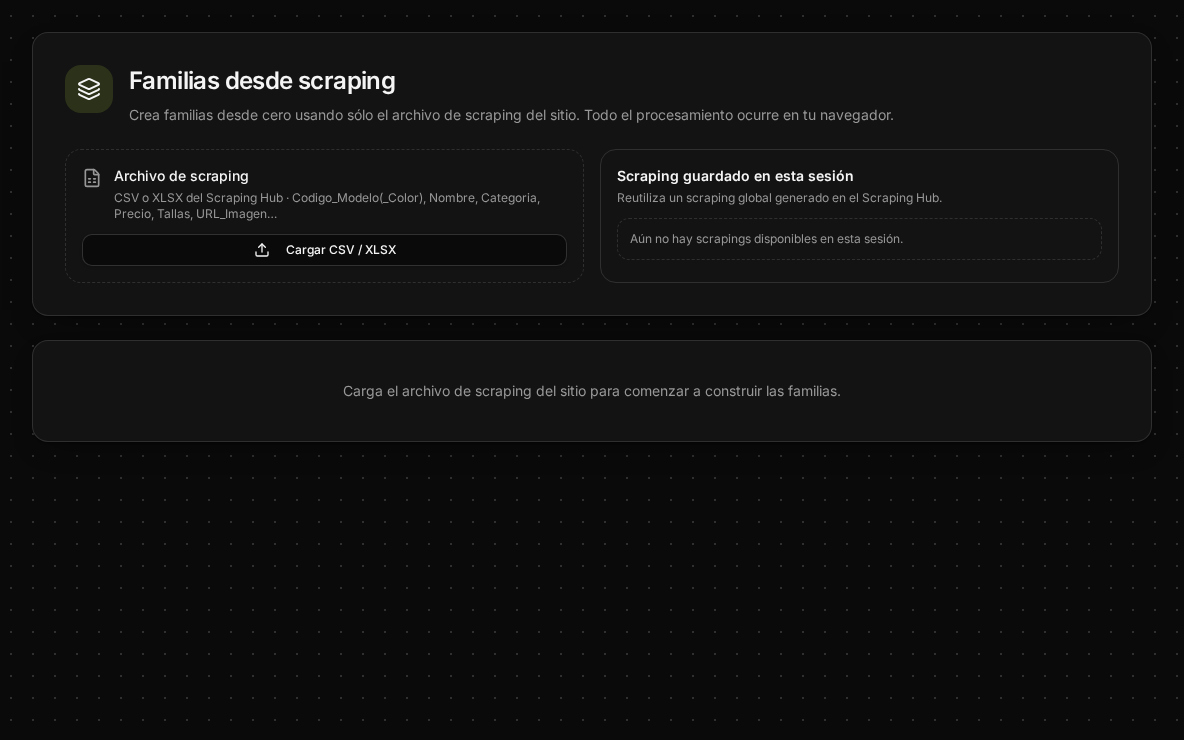The image size is (1184, 740).
Task: Open the Cargar CSV / XLSX file picker
Action: 324,250
